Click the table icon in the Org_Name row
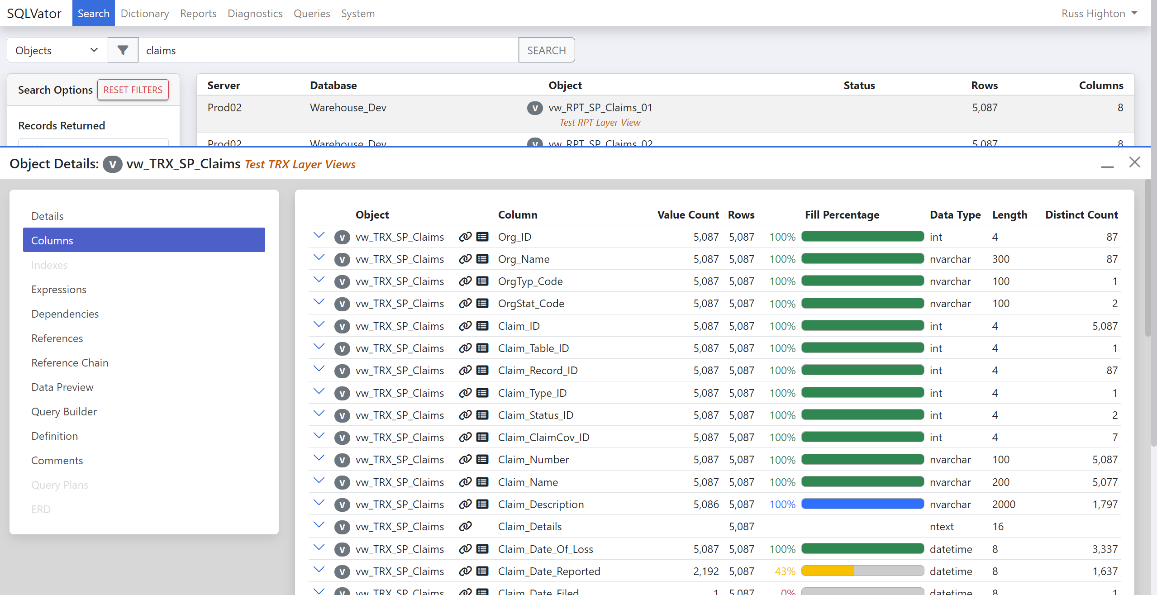The width and height of the screenshot is (1157, 595). point(482,259)
